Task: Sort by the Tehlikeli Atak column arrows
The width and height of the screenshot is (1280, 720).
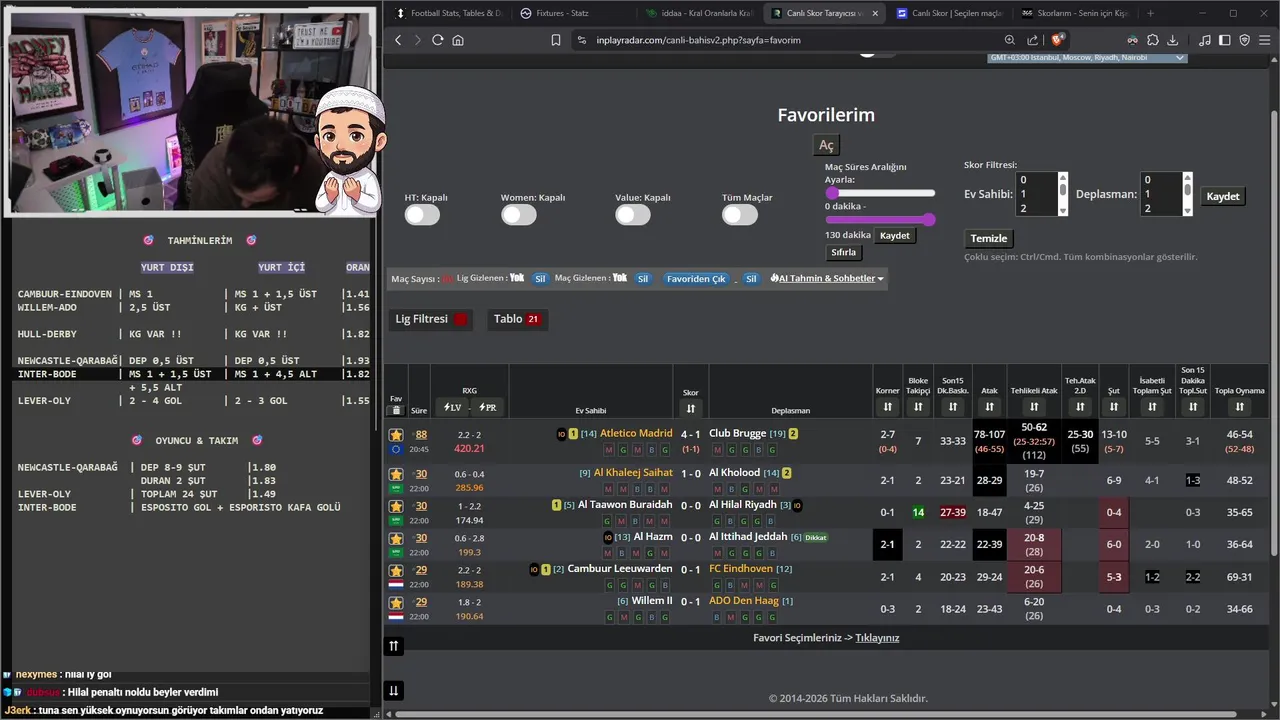Action: click(1034, 407)
